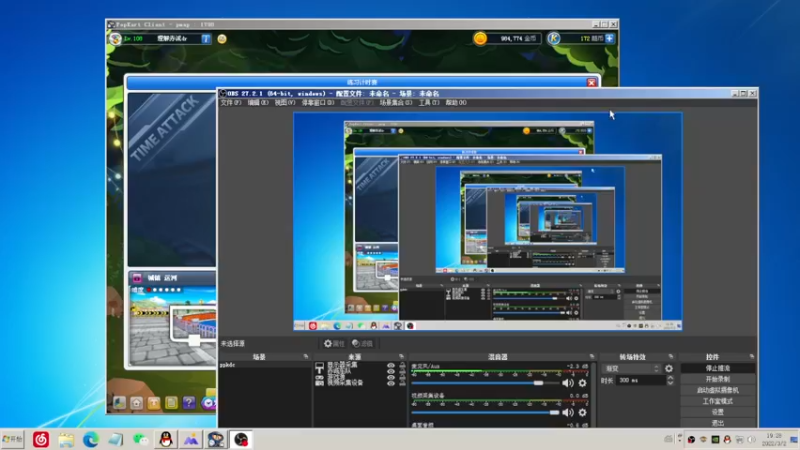800x450 pixels.
Task: Click 工作室模式 studio mode button
Action: (x=717, y=401)
